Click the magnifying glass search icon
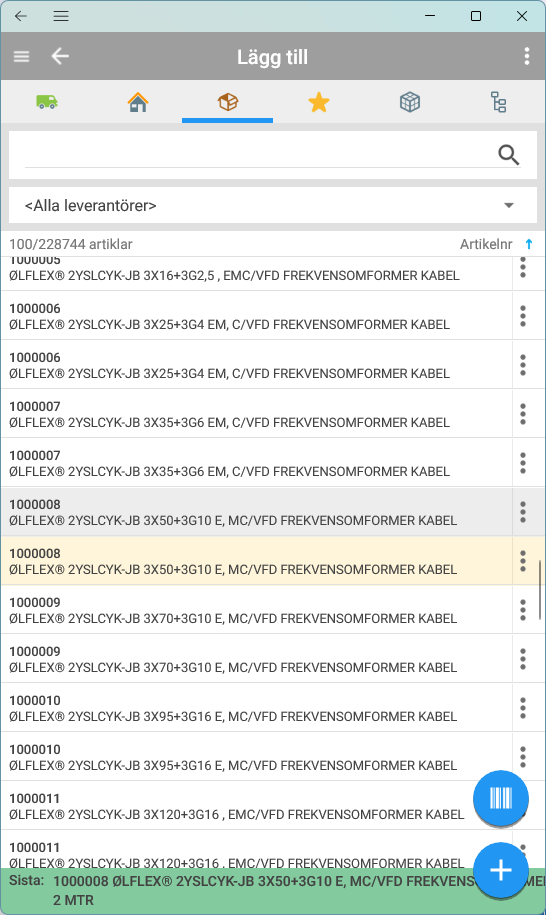 [509, 155]
